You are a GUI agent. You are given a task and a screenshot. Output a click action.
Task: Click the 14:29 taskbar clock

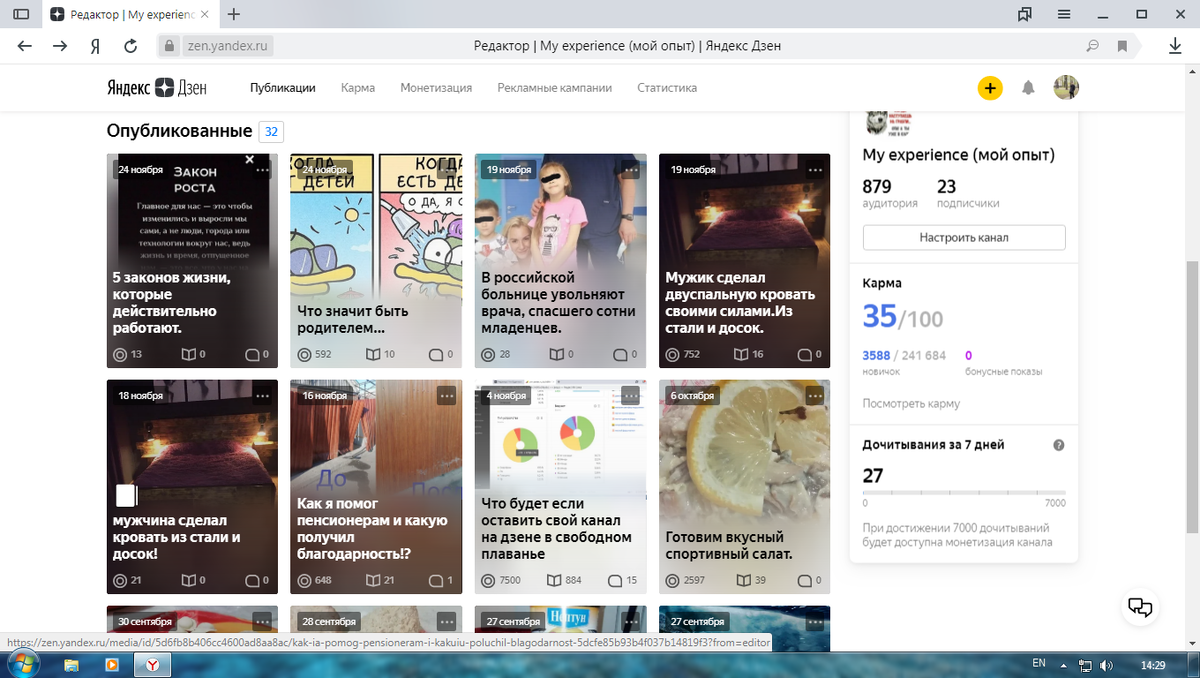coord(1153,665)
